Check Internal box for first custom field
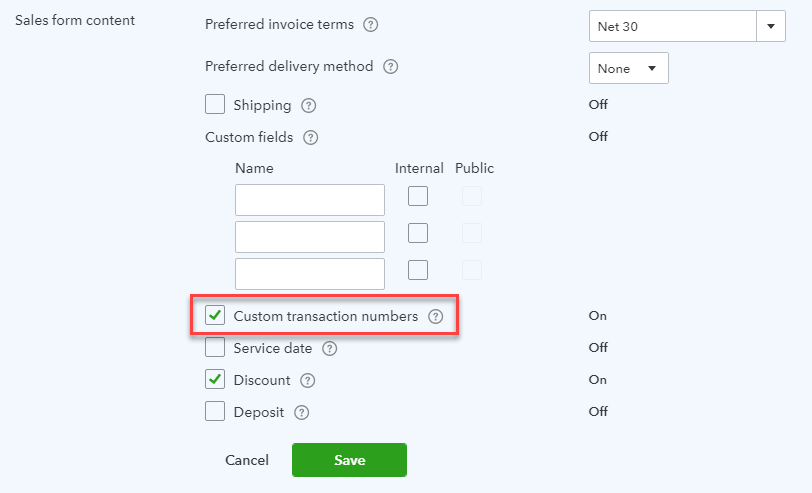The height and width of the screenshot is (493, 812). point(418,196)
